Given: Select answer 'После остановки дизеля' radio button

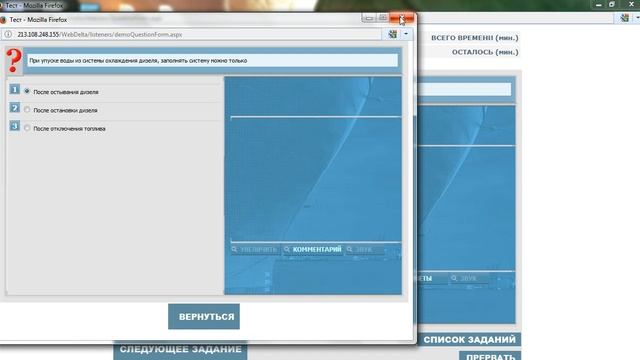Looking at the screenshot, I should pyautogui.click(x=27, y=110).
